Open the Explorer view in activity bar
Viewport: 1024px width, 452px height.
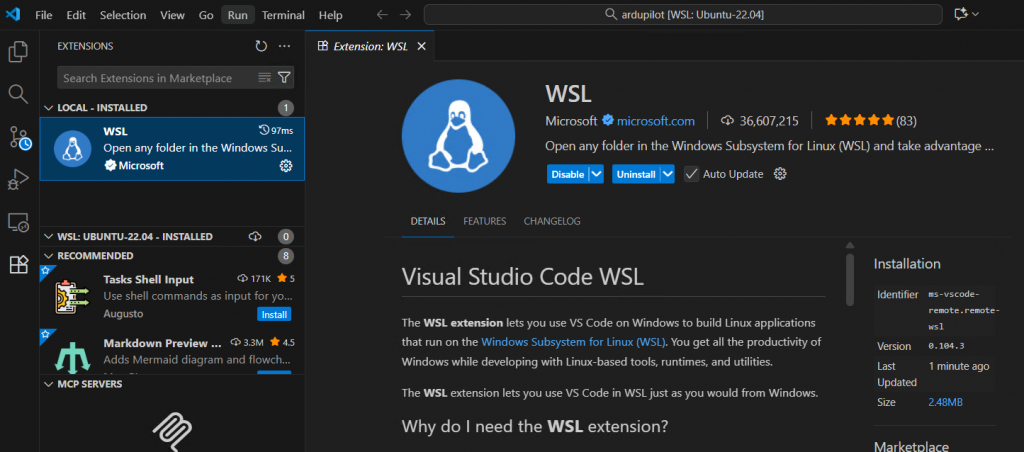18,51
